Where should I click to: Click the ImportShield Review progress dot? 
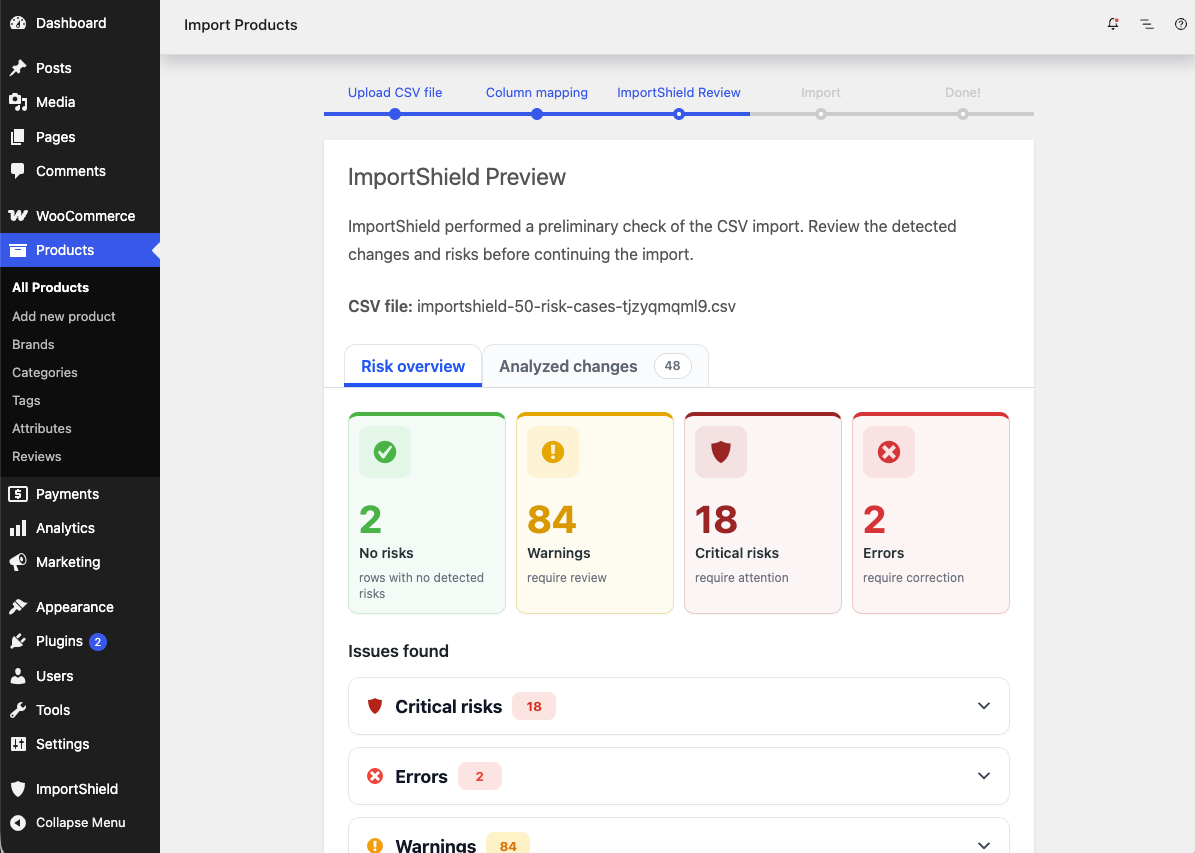click(x=679, y=114)
